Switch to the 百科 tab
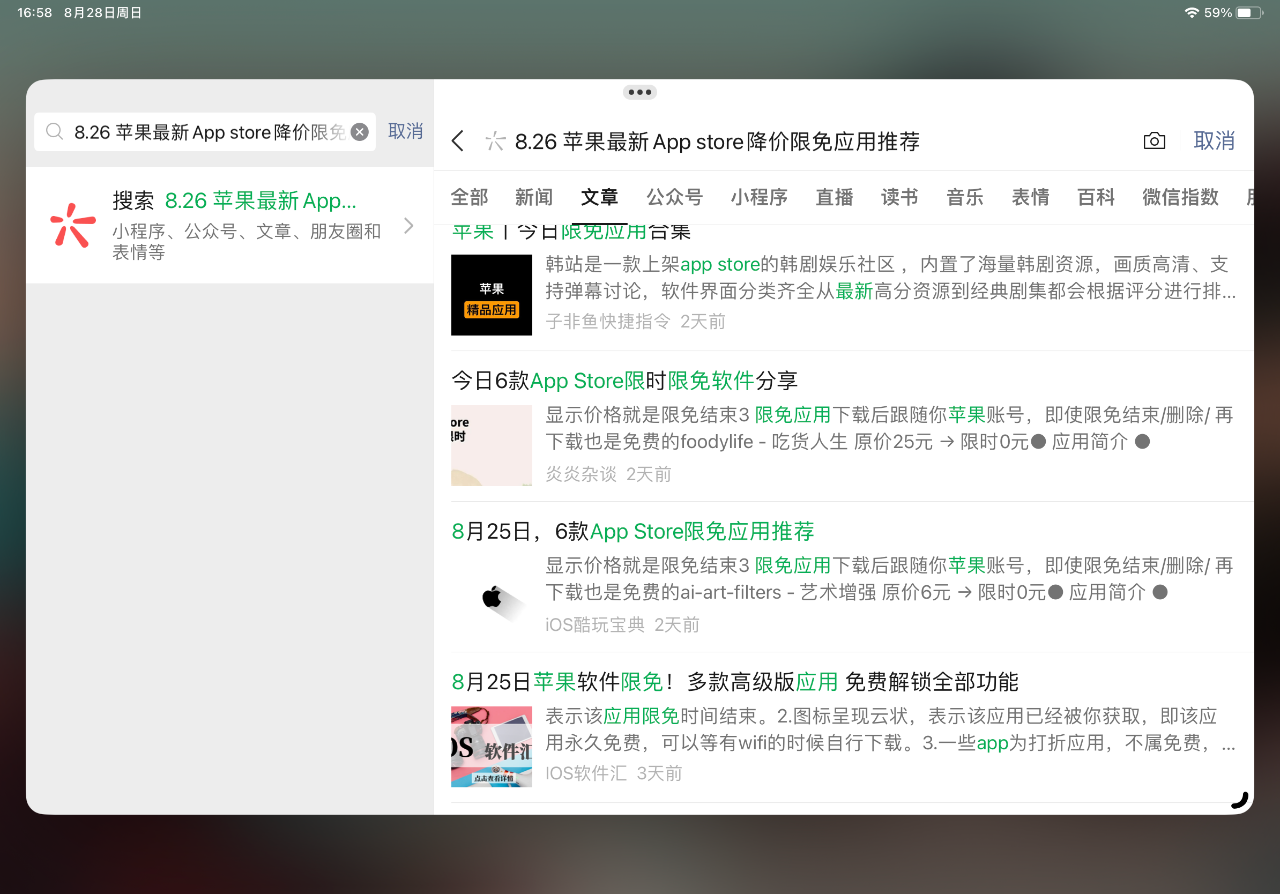The height and width of the screenshot is (894, 1280). 1096,197
